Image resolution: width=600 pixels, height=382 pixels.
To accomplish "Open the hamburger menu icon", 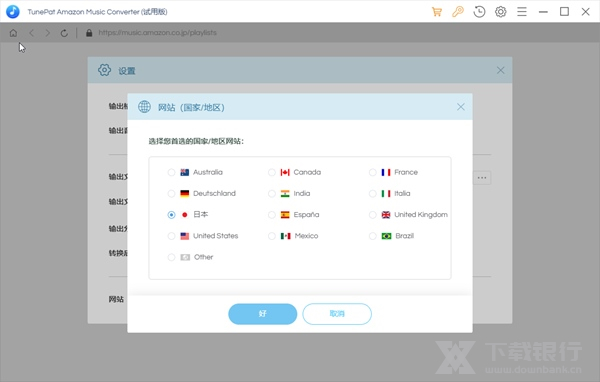I will coord(522,12).
